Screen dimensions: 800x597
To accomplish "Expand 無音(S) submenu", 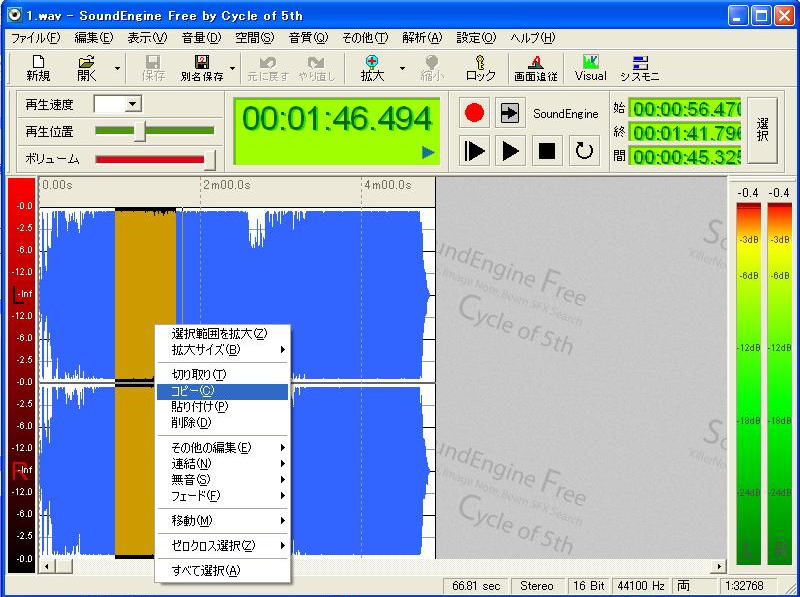I will click(222, 480).
